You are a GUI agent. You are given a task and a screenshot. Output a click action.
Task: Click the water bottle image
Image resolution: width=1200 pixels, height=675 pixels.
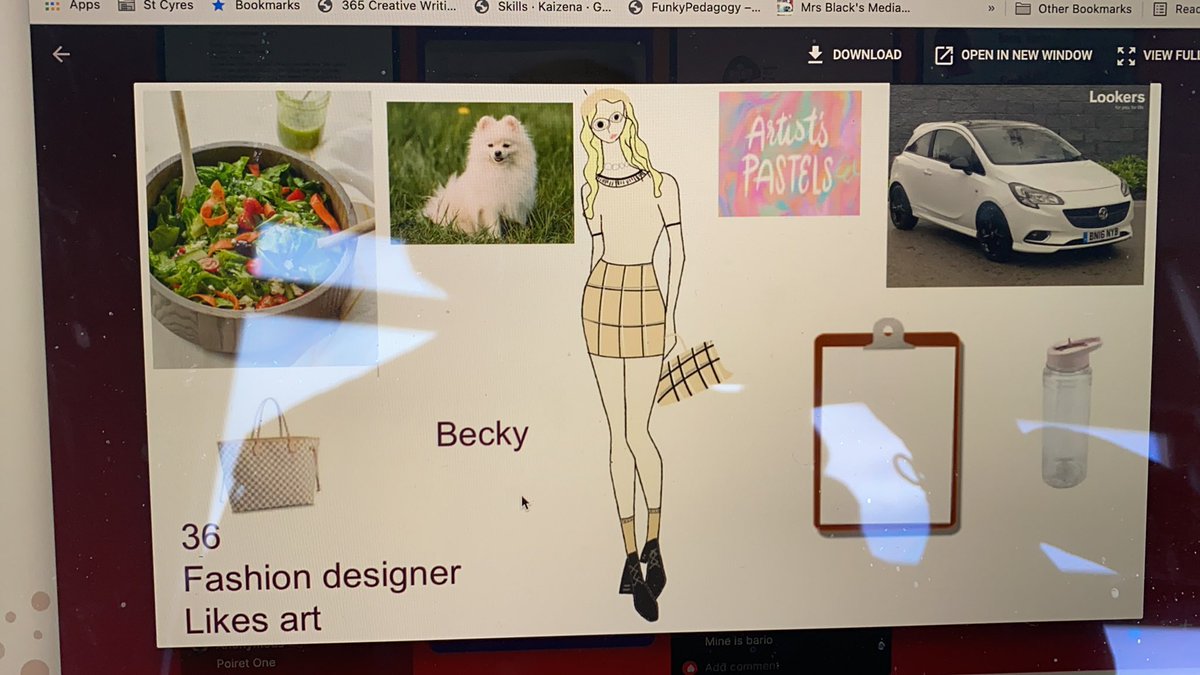(1070, 412)
